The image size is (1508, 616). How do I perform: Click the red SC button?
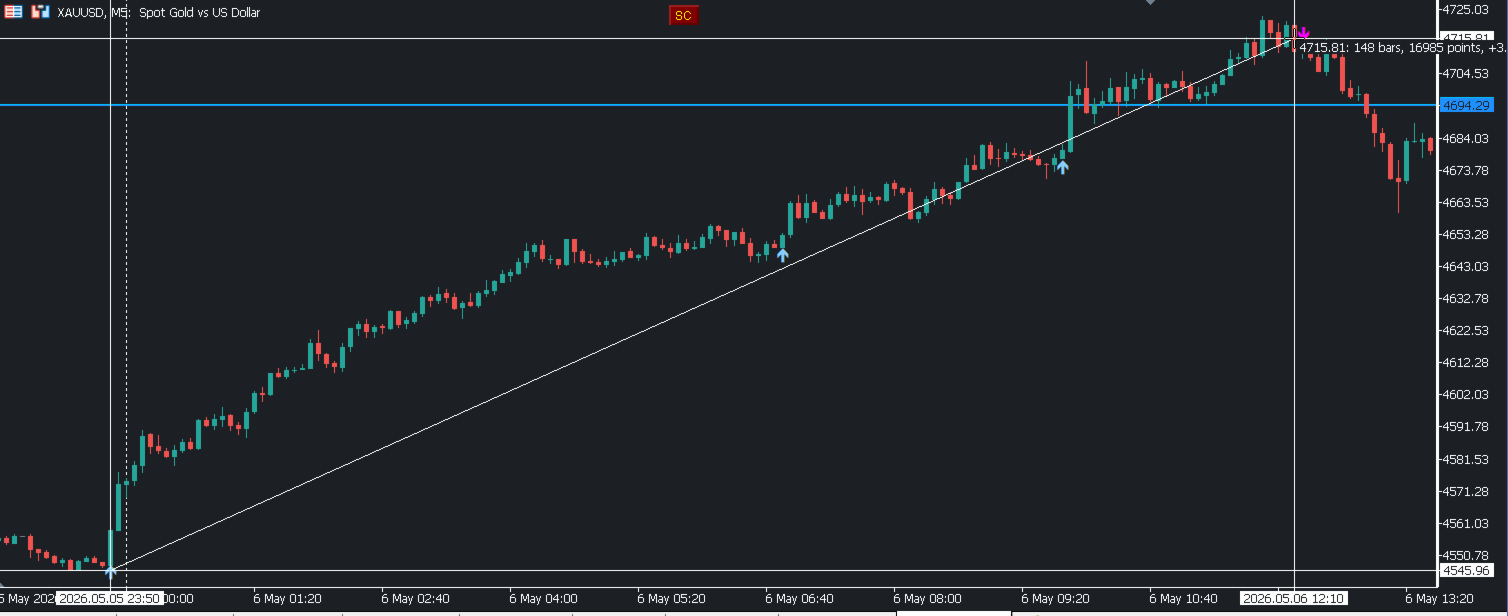coord(683,15)
